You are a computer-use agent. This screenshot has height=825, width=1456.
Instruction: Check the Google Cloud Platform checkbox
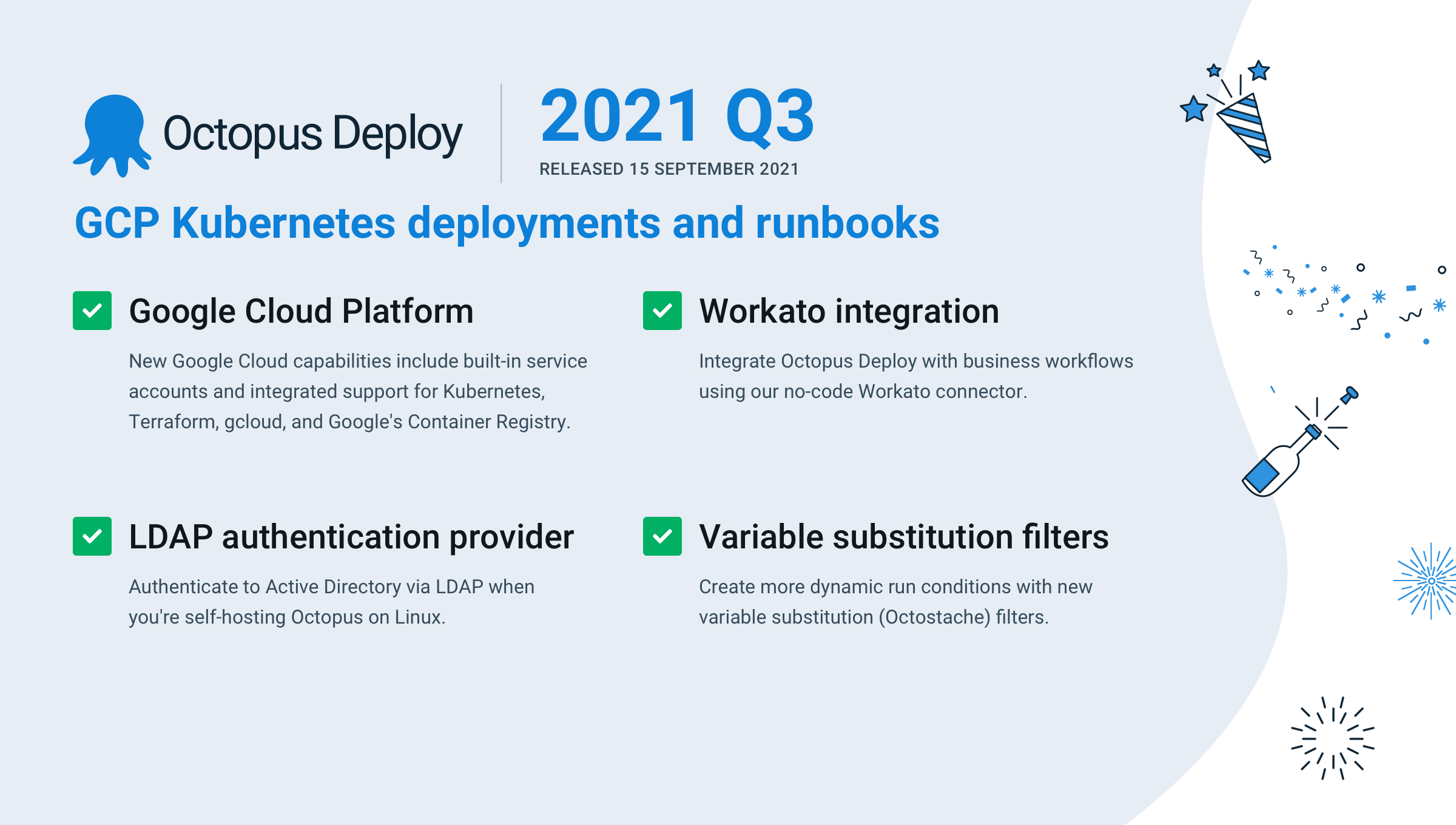click(92, 312)
